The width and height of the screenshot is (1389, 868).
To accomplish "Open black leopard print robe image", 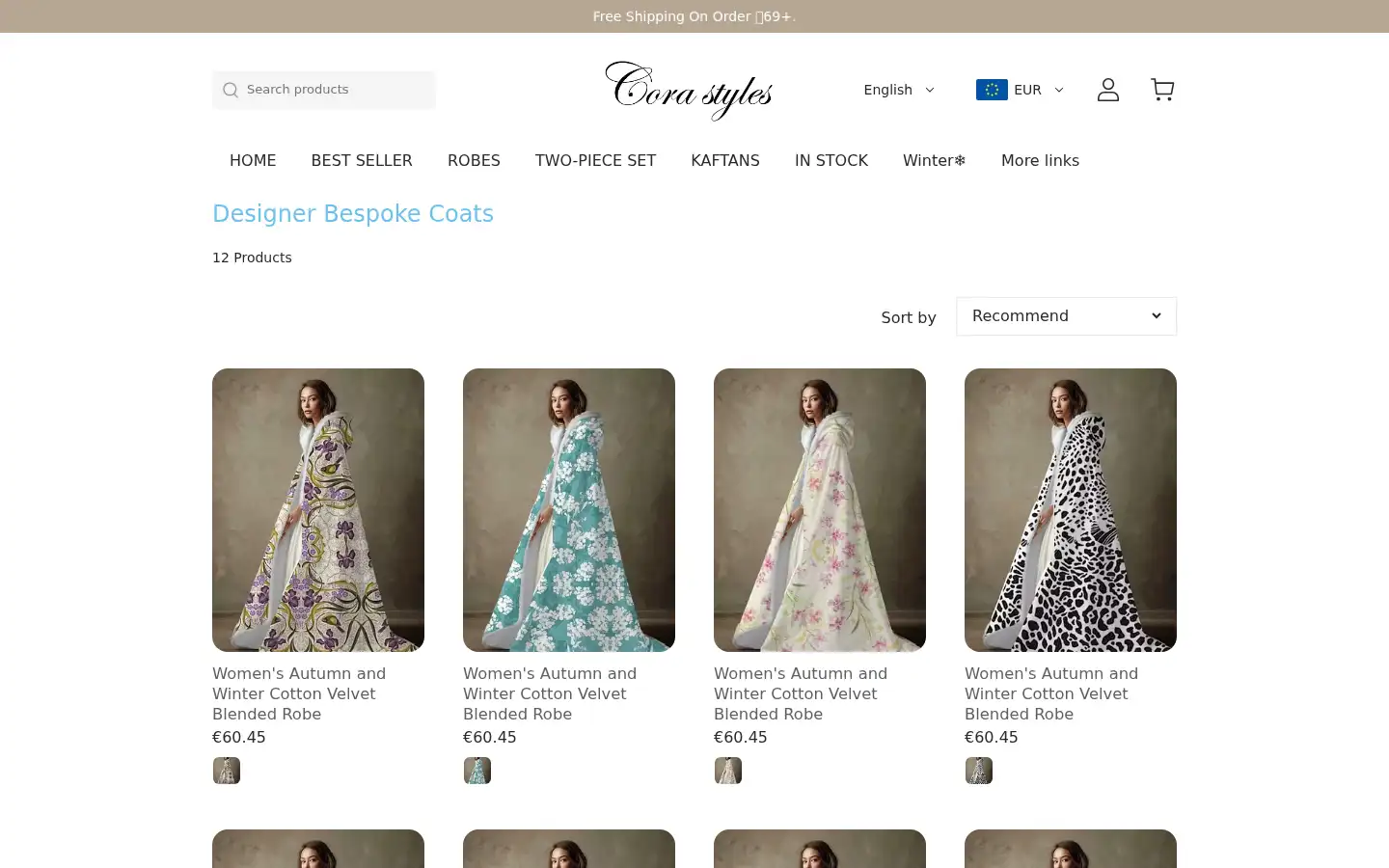I will coord(1071,510).
